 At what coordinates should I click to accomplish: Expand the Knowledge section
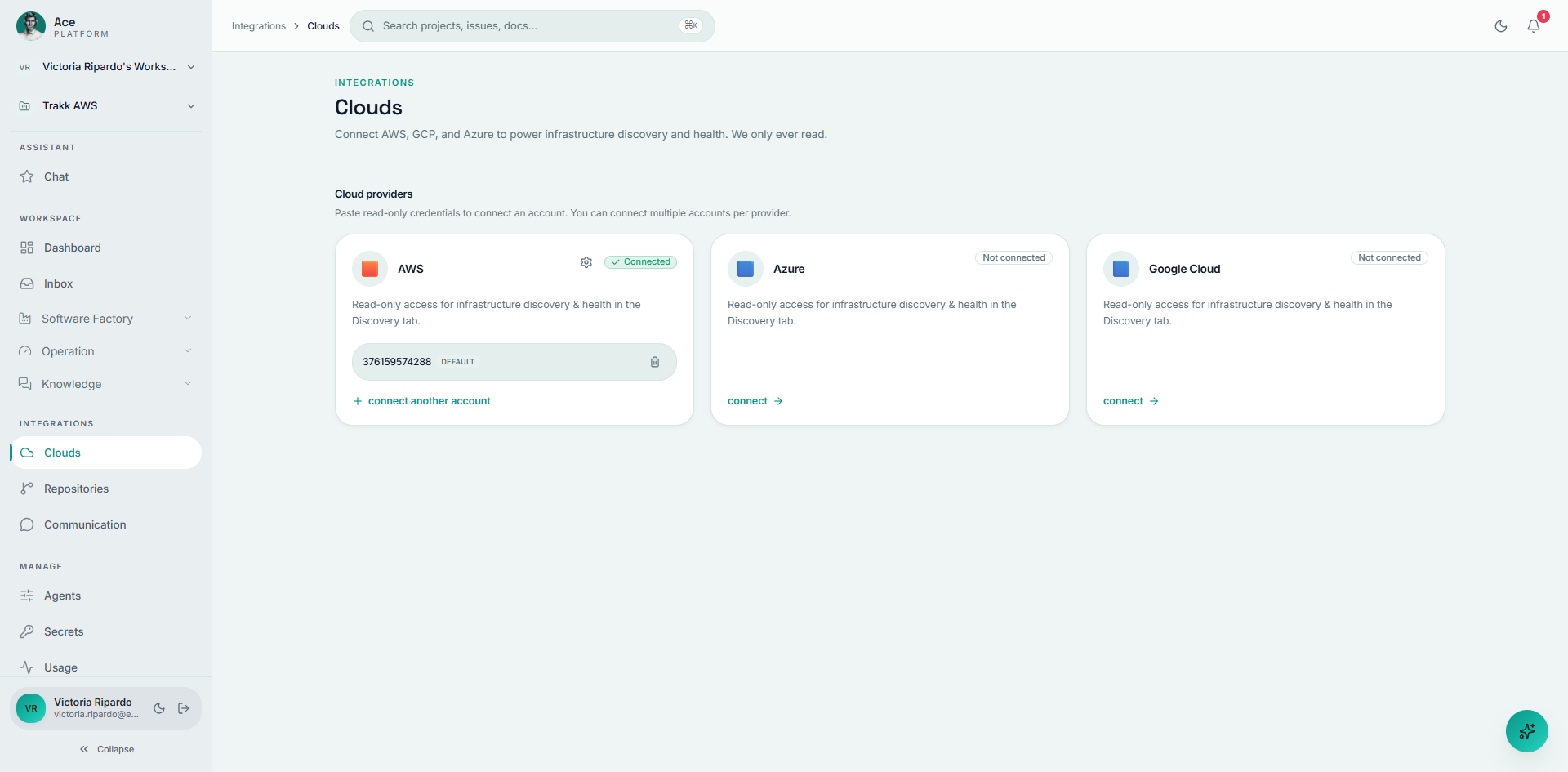pos(106,384)
